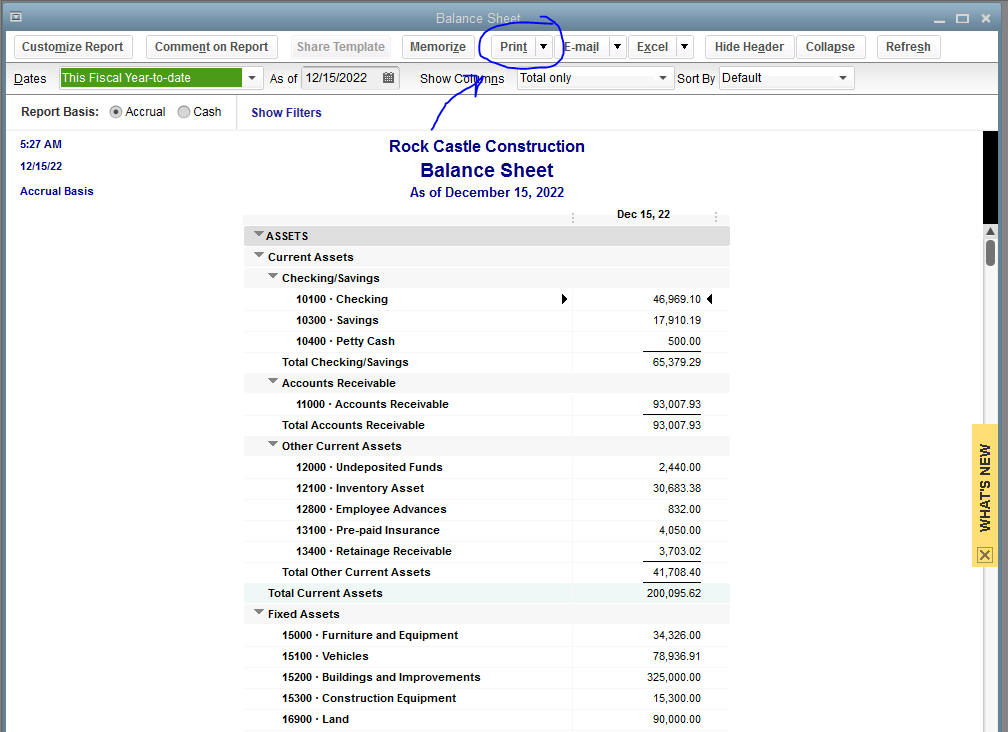Click the left arrow marker beside 46,969.10
Screen dimensions: 1008x732
pos(709,299)
